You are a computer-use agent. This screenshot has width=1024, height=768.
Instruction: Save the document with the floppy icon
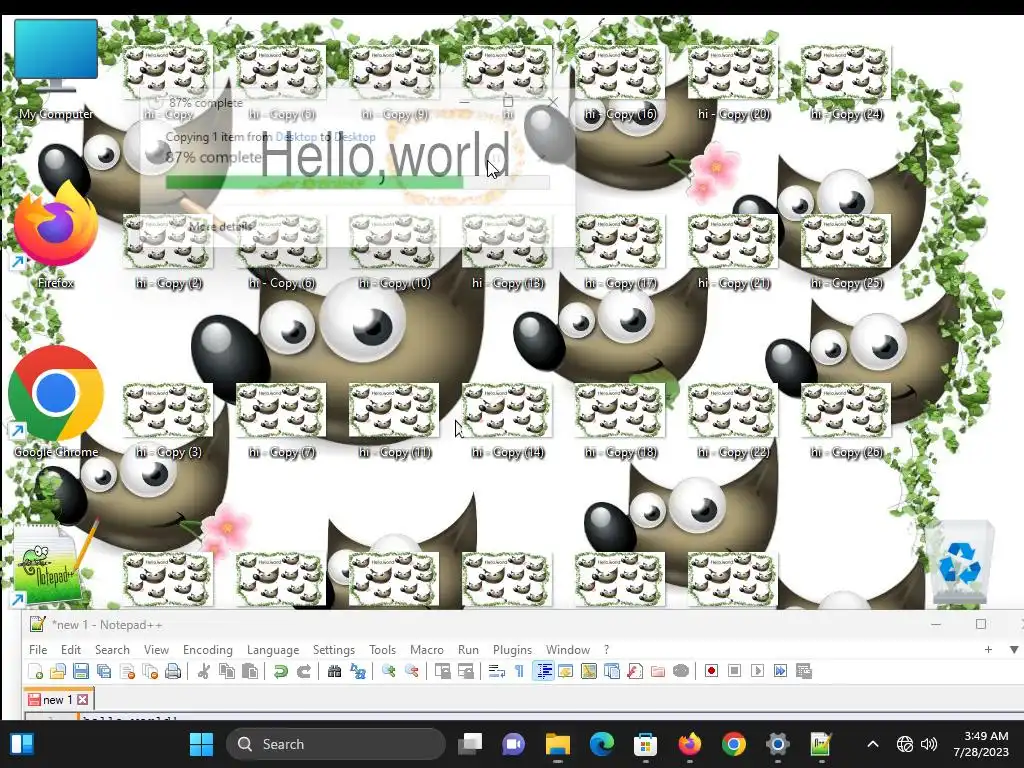click(x=81, y=671)
